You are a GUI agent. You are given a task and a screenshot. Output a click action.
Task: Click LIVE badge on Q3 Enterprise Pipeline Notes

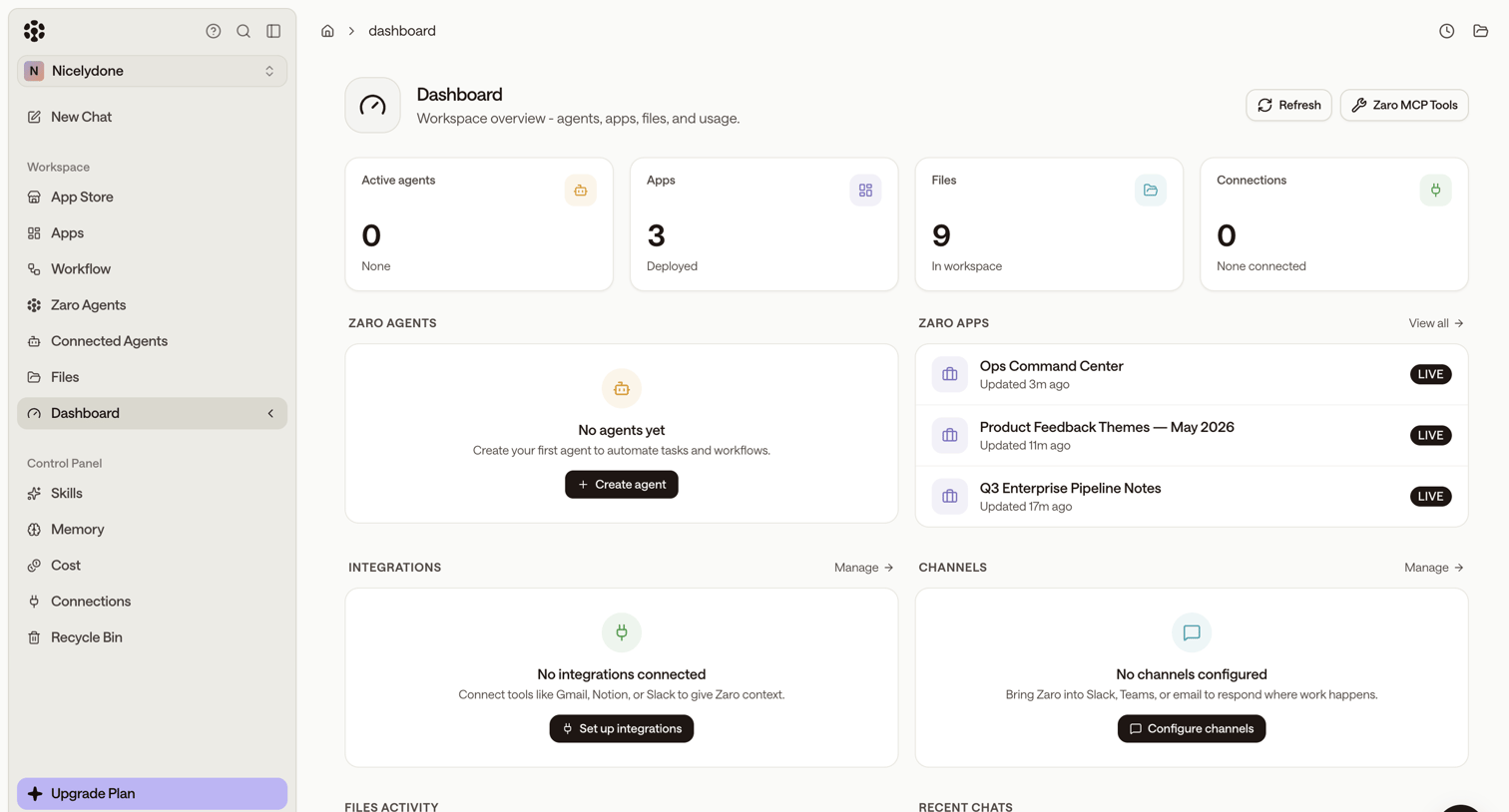click(1430, 496)
